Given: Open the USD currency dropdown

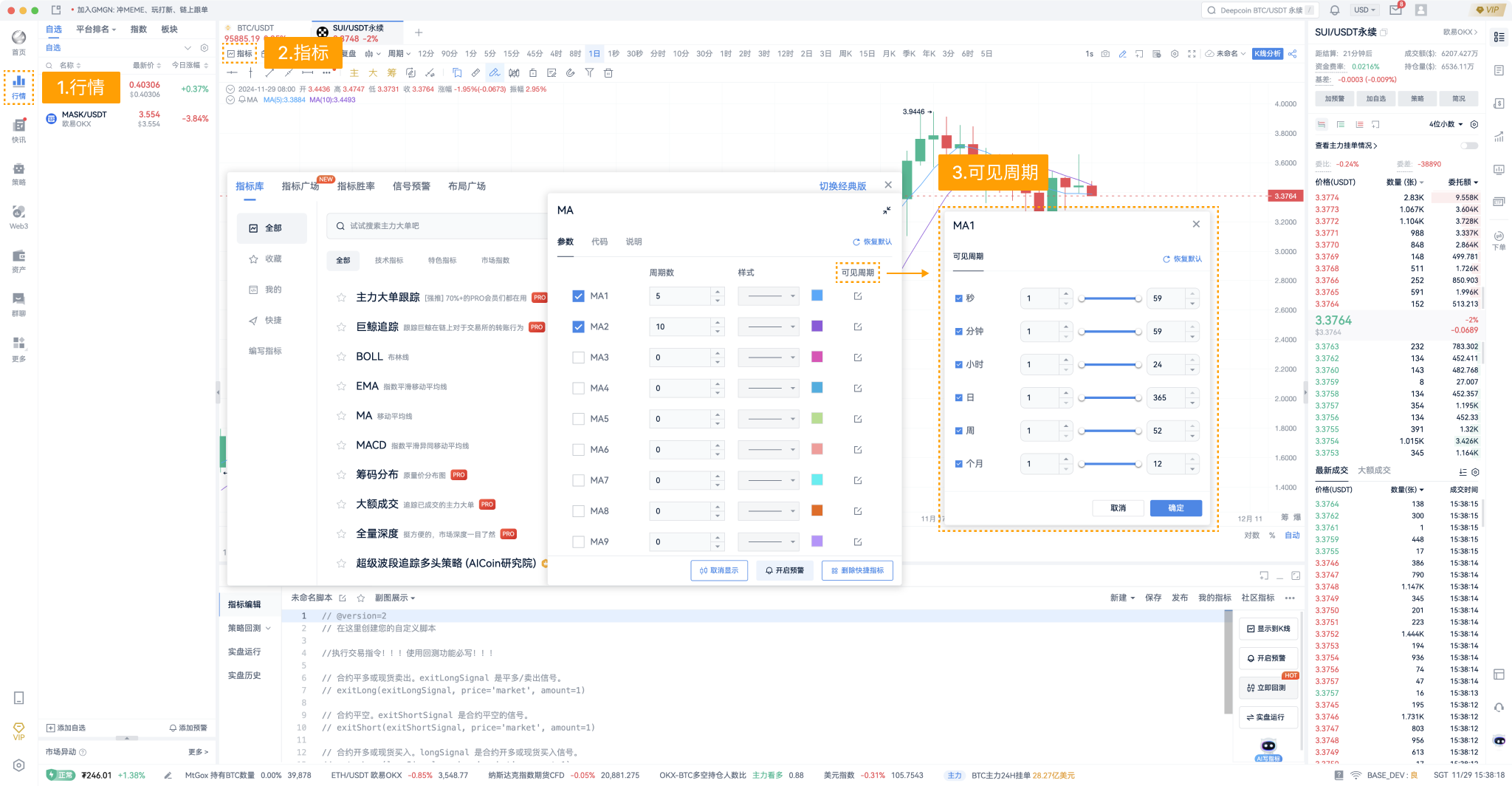Looking at the screenshot, I should (x=1364, y=10).
